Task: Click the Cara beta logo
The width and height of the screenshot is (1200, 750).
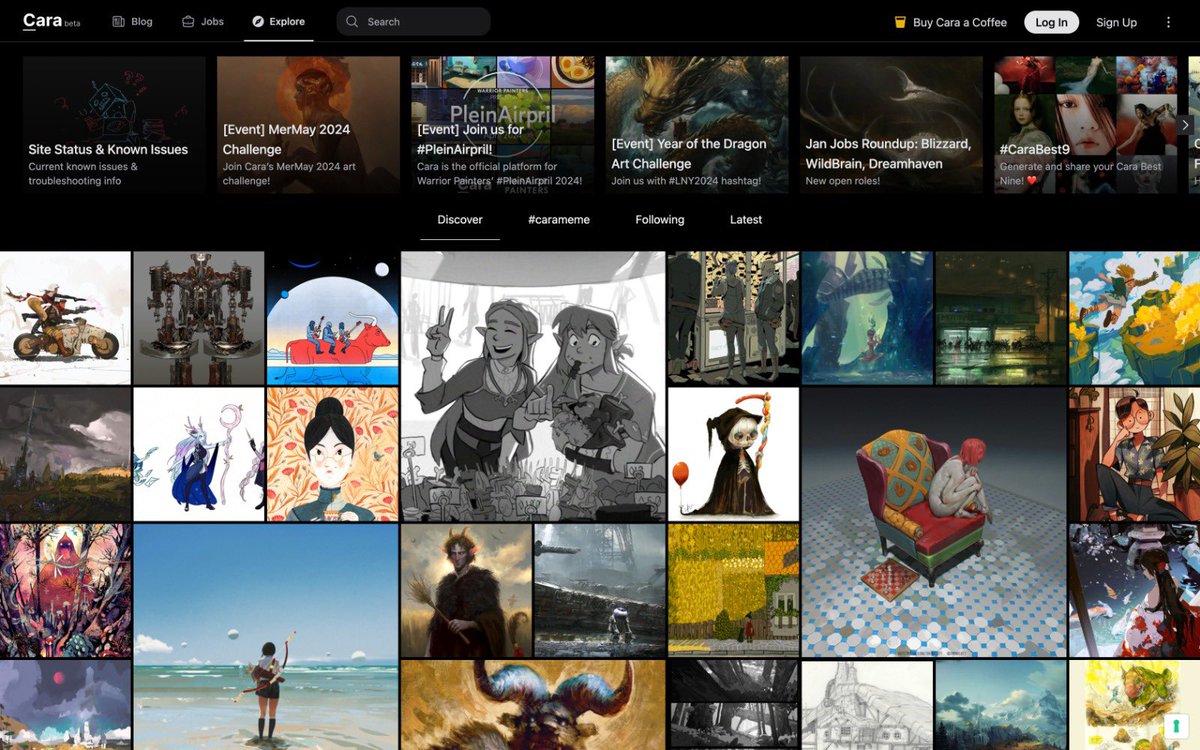Action: click(x=51, y=21)
